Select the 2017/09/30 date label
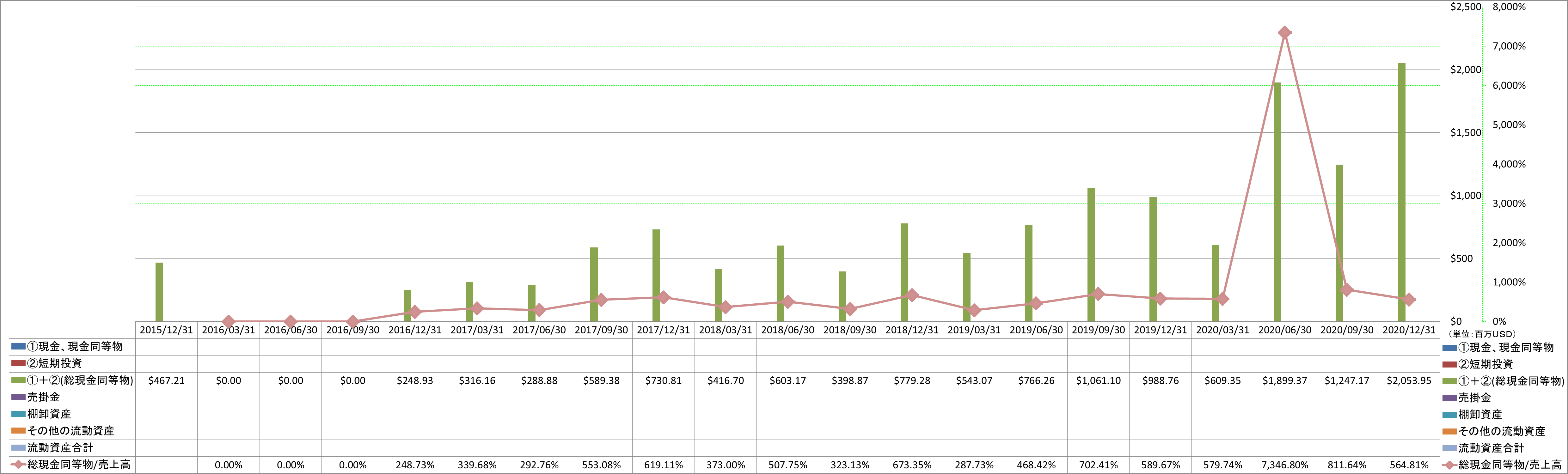 (601, 330)
